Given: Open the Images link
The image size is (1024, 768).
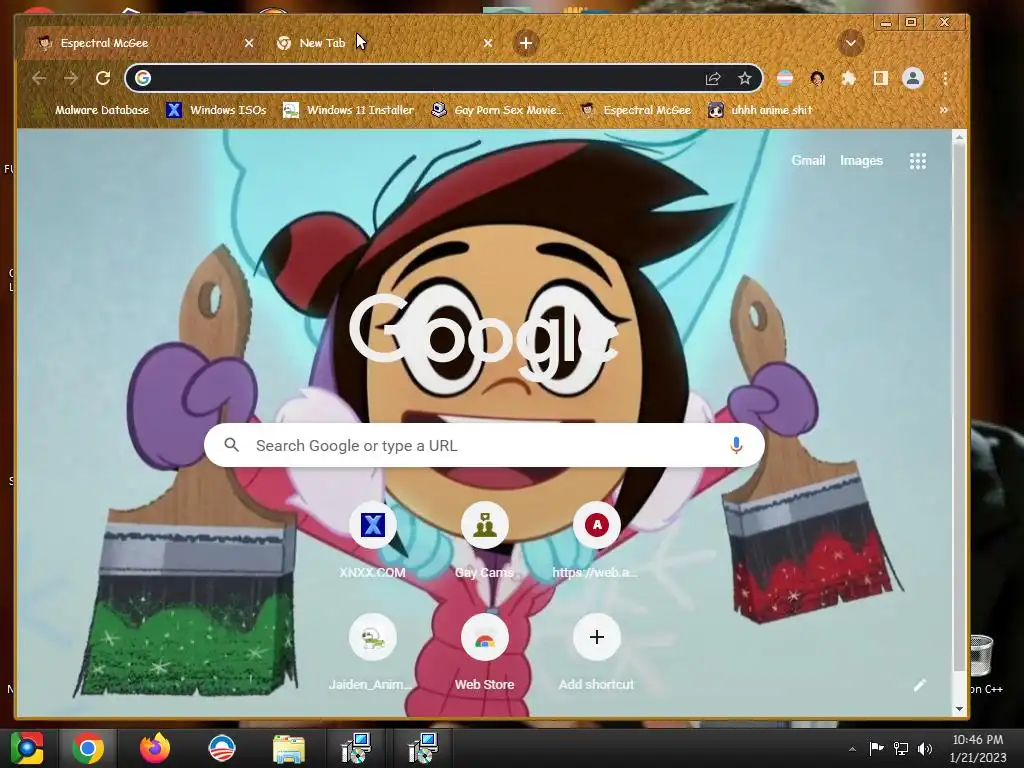Looking at the screenshot, I should click(861, 161).
